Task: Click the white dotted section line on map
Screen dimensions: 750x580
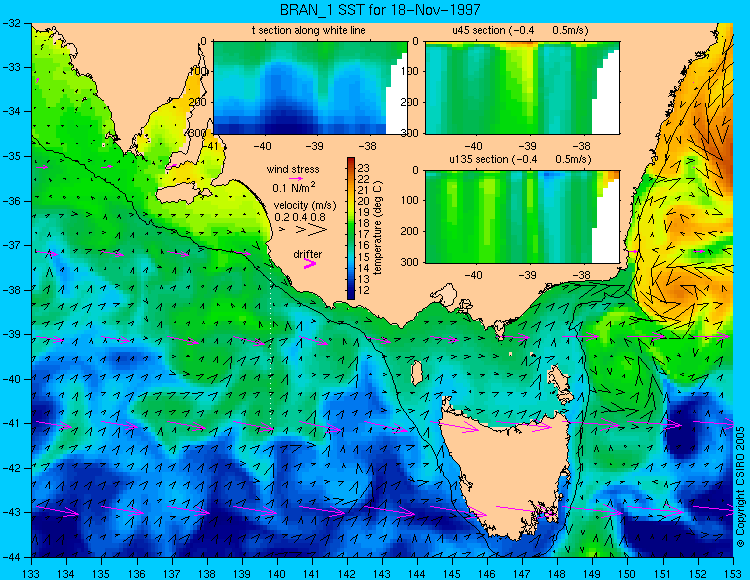Action: pyautogui.click(x=271, y=344)
